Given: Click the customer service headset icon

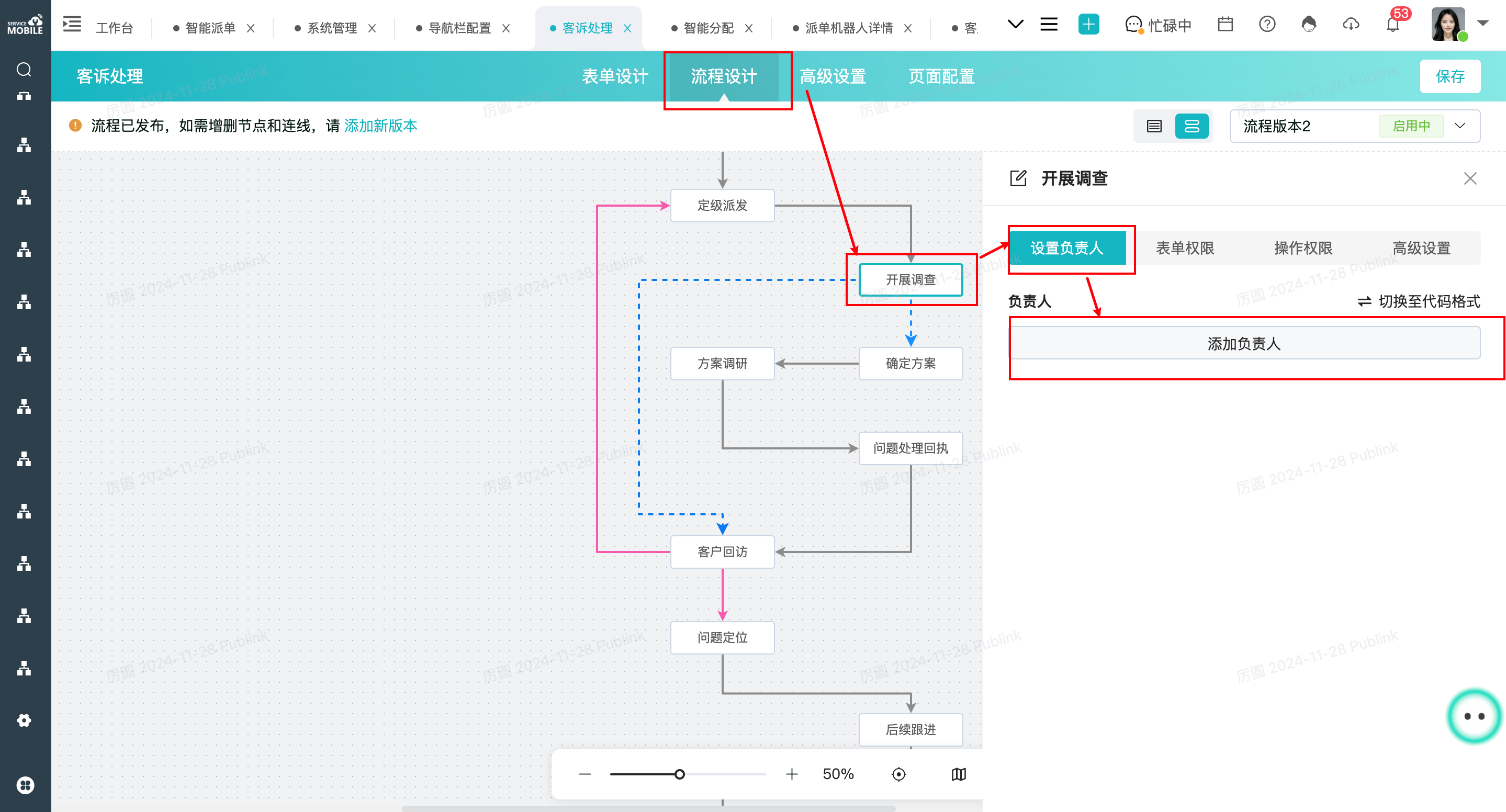Looking at the screenshot, I should (x=1309, y=25).
